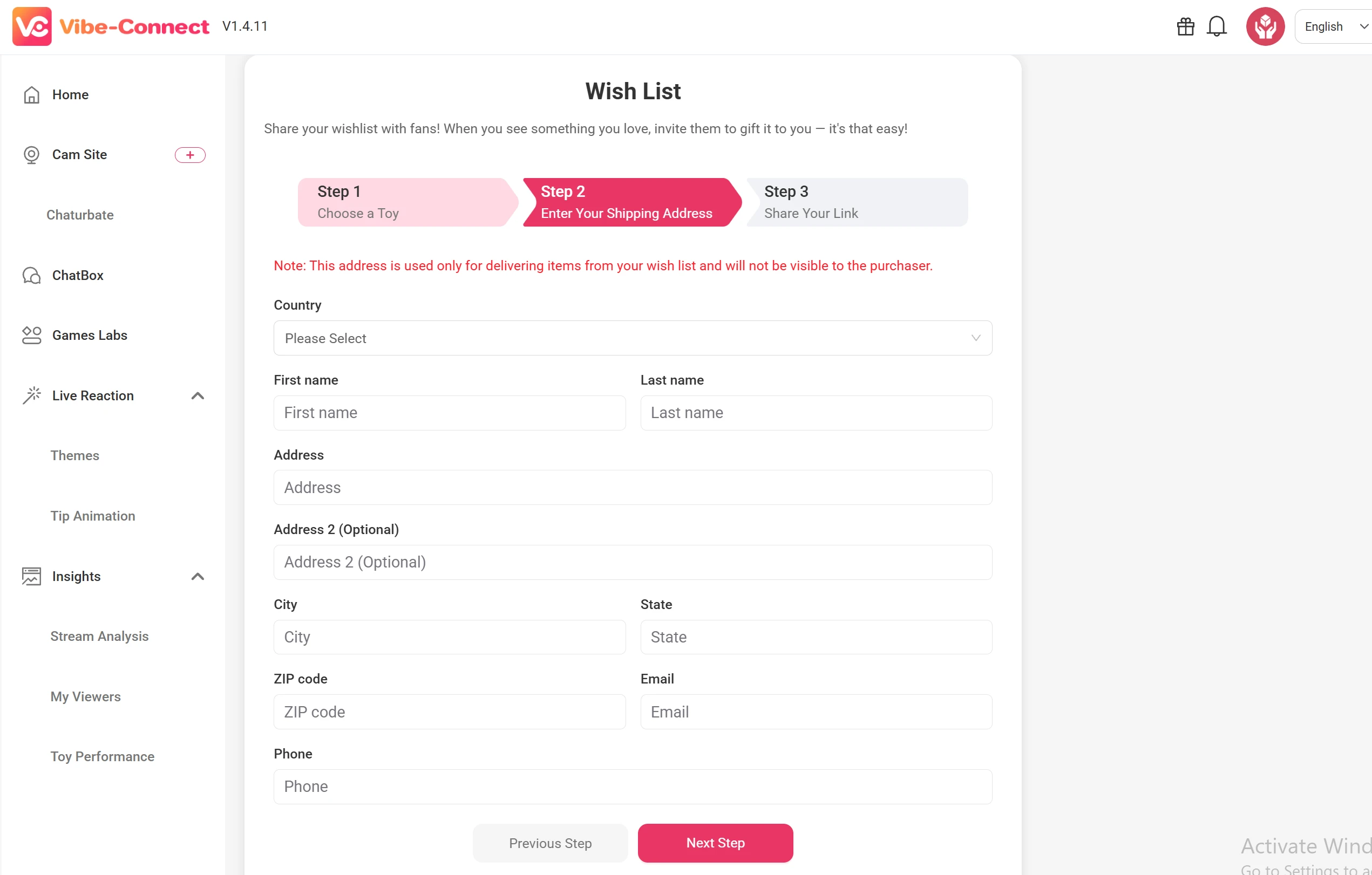Add a cam site with plus button

(x=190, y=155)
